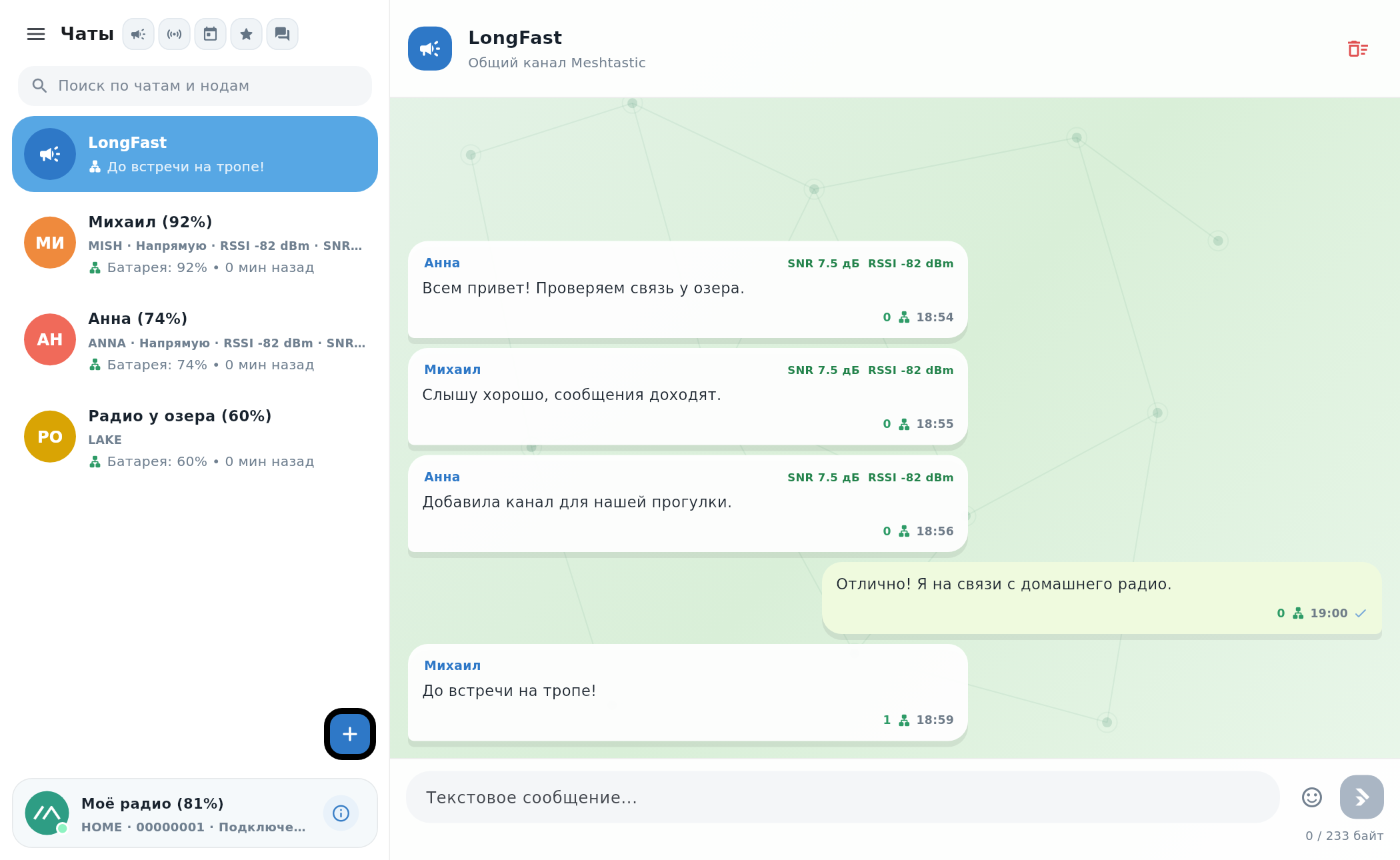Click sender name Анна on 18:54 message

click(442, 263)
